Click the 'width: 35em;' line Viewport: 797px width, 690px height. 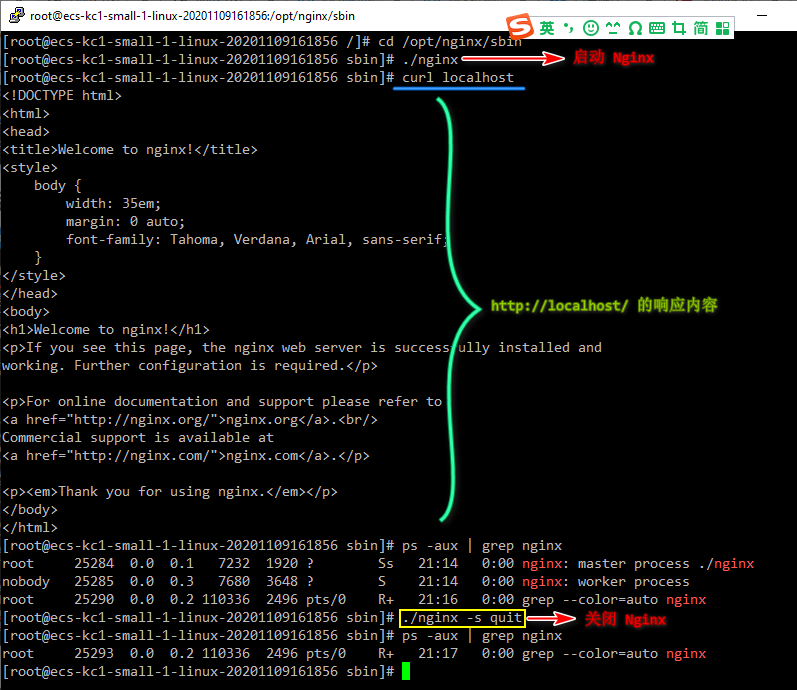coord(113,203)
